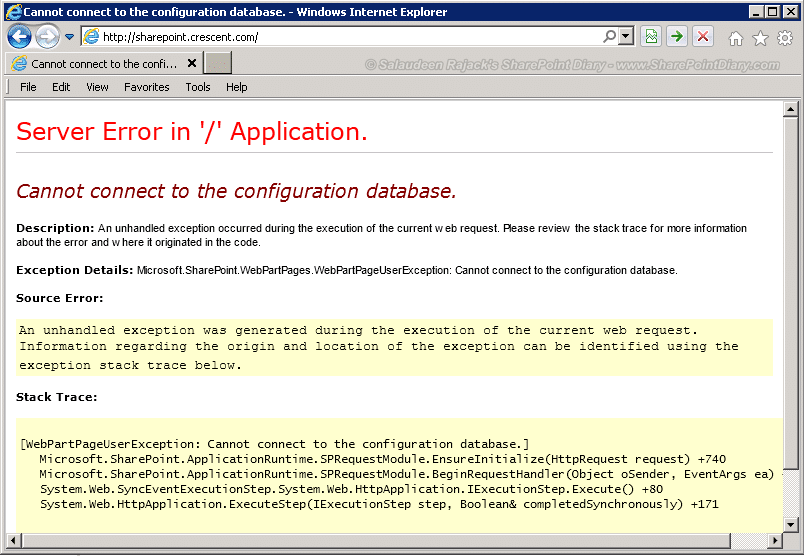Click the green Go arrow button

[x=677, y=36]
